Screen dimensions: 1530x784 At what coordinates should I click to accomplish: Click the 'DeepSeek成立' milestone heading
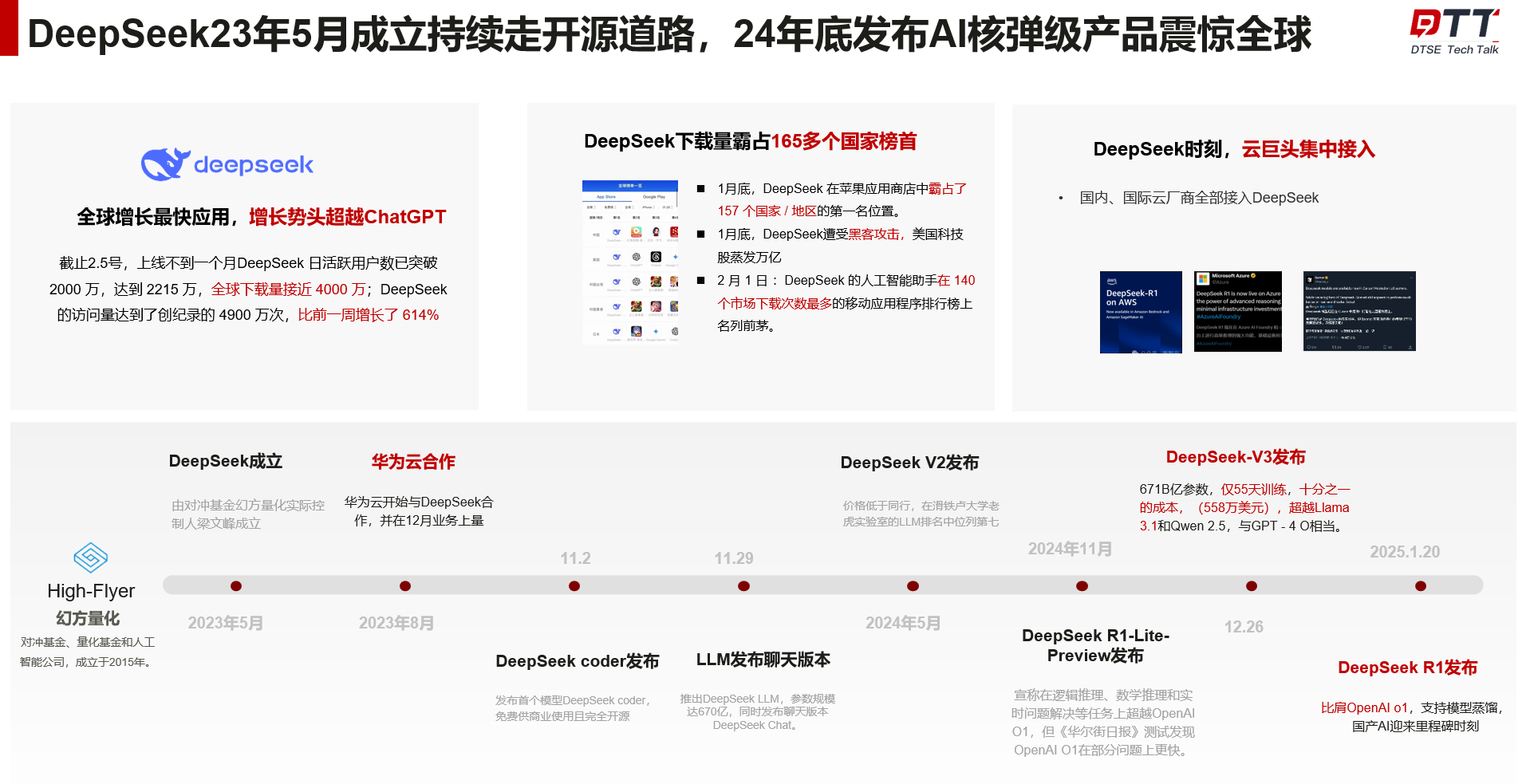pyautogui.click(x=226, y=461)
